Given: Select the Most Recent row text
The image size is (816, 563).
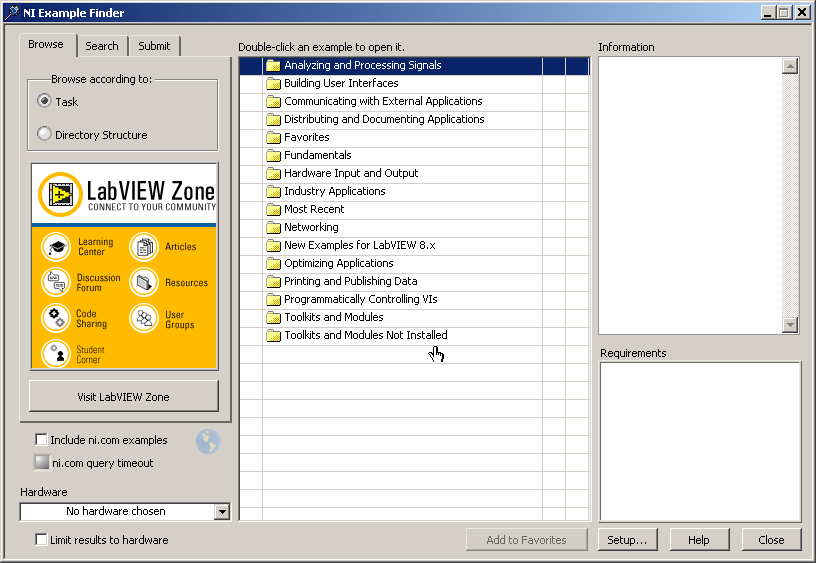Looking at the screenshot, I should (x=314, y=209).
